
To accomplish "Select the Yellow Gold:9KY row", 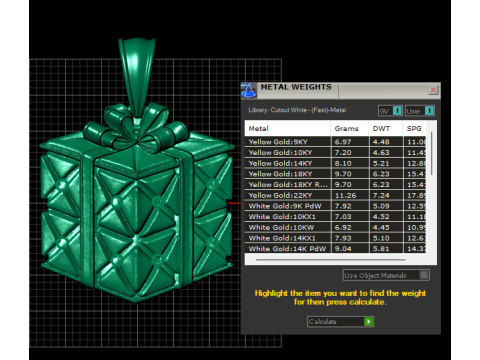I will 335,142.
